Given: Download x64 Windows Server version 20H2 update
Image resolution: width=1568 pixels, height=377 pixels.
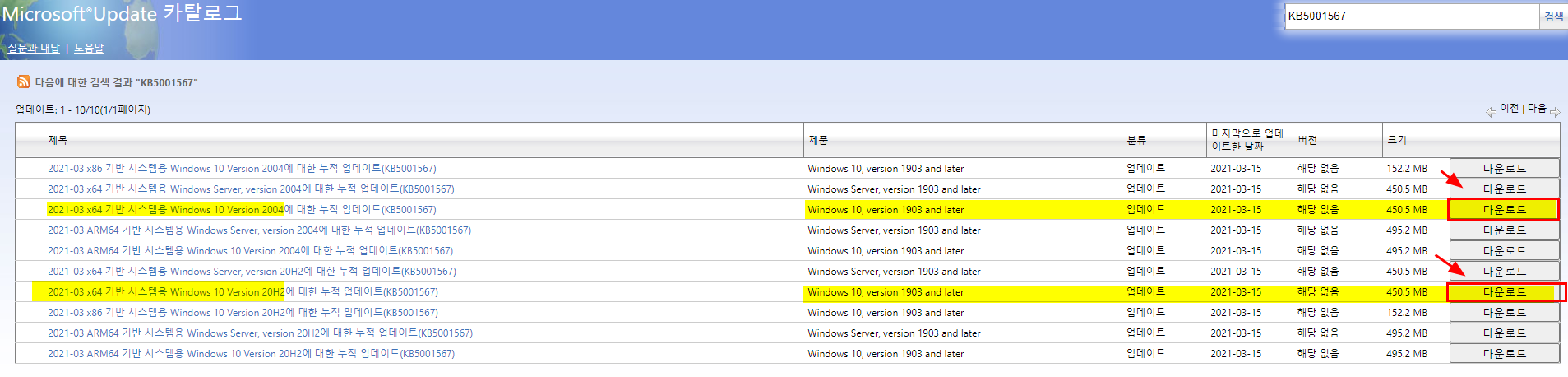Looking at the screenshot, I should (x=1504, y=271).
